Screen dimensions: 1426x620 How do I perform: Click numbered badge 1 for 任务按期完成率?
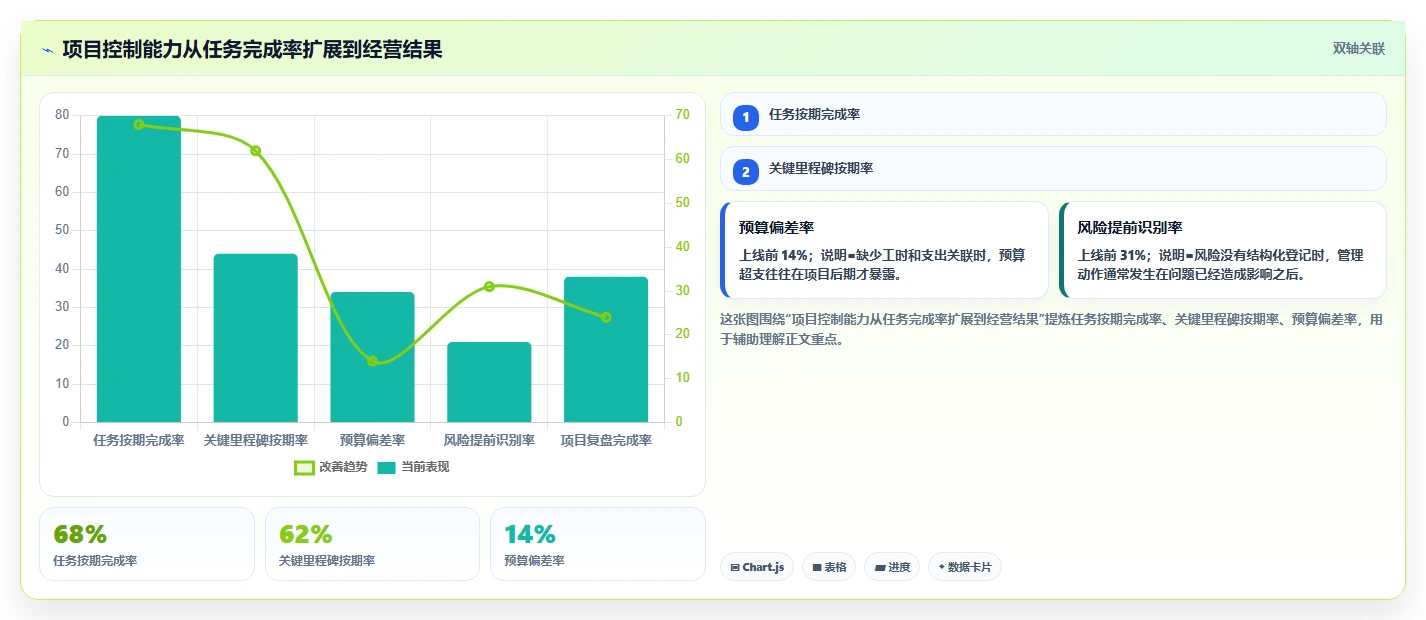click(746, 118)
